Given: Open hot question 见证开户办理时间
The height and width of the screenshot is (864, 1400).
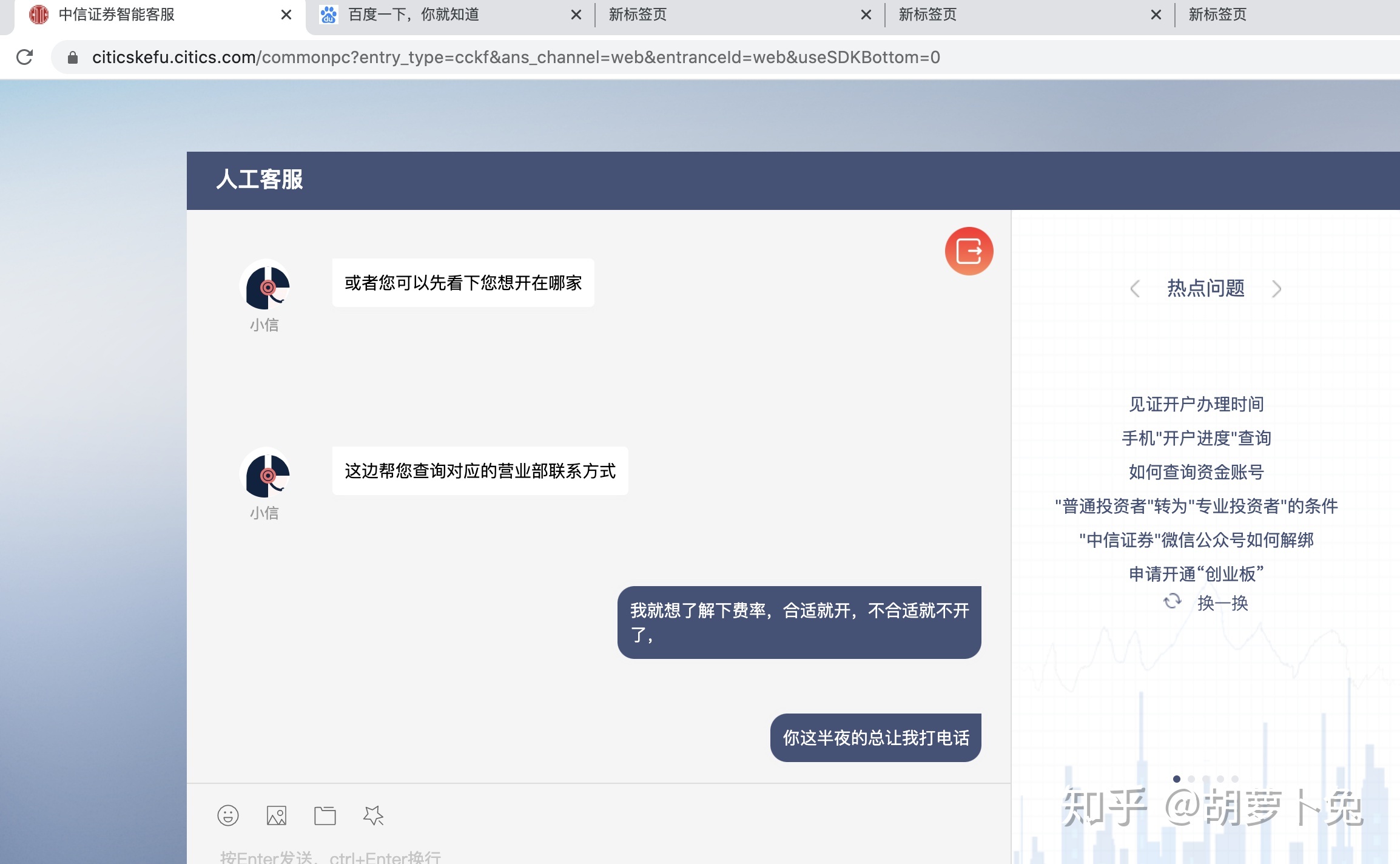Looking at the screenshot, I should (x=1196, y=404).
